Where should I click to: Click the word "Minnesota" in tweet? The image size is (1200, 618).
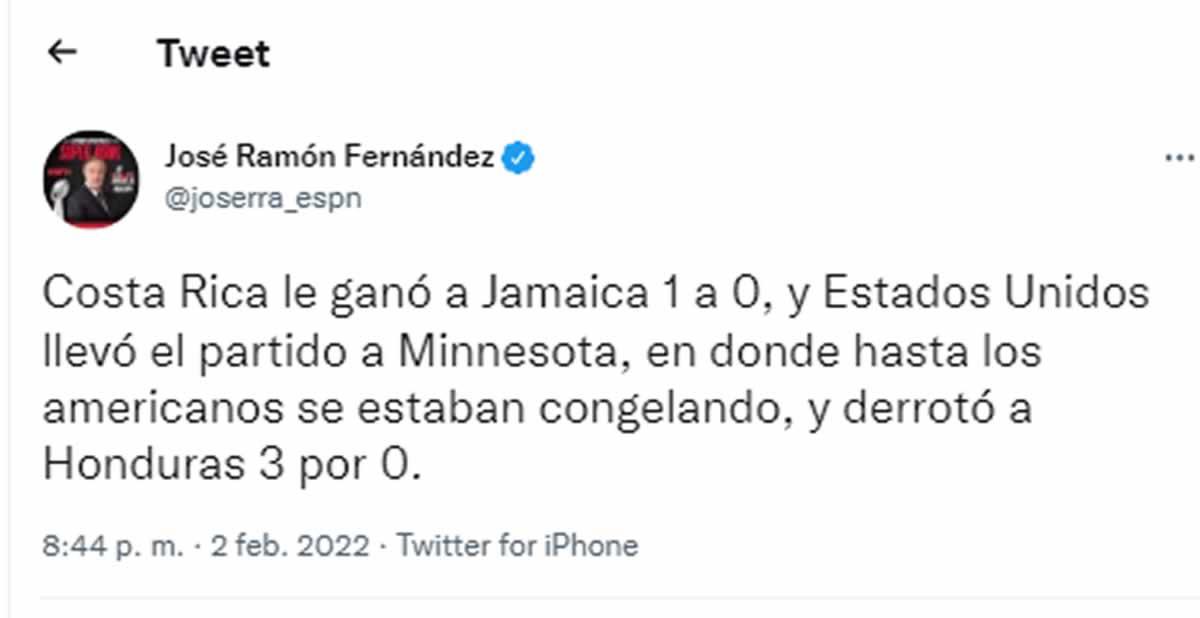tap(503, 352)
